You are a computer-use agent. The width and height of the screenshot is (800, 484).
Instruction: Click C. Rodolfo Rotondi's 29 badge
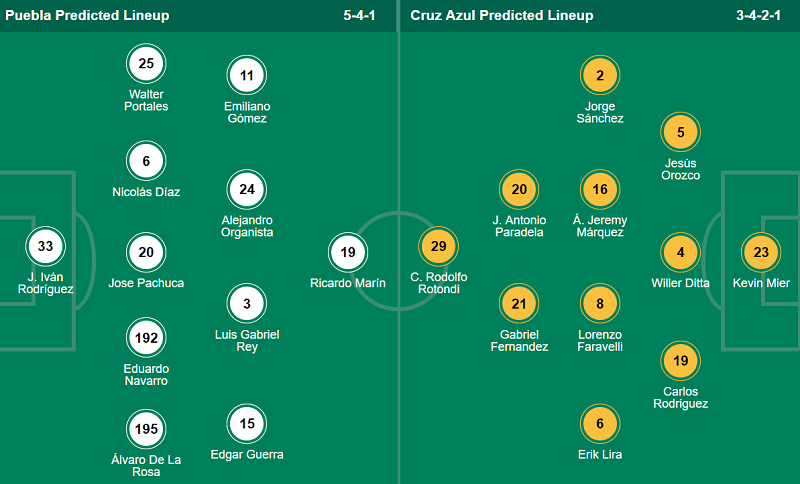[x=439, y=246]
